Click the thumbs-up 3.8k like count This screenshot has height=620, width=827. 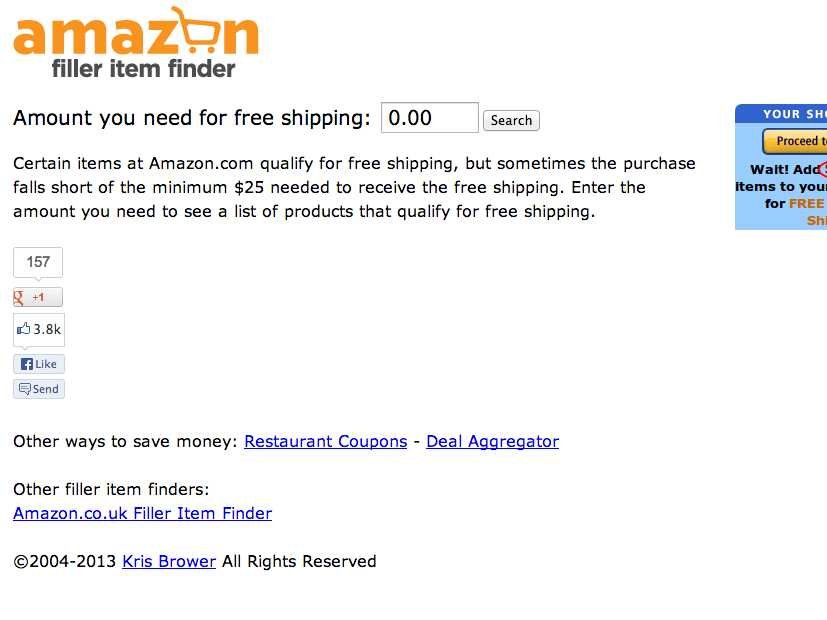39,329
